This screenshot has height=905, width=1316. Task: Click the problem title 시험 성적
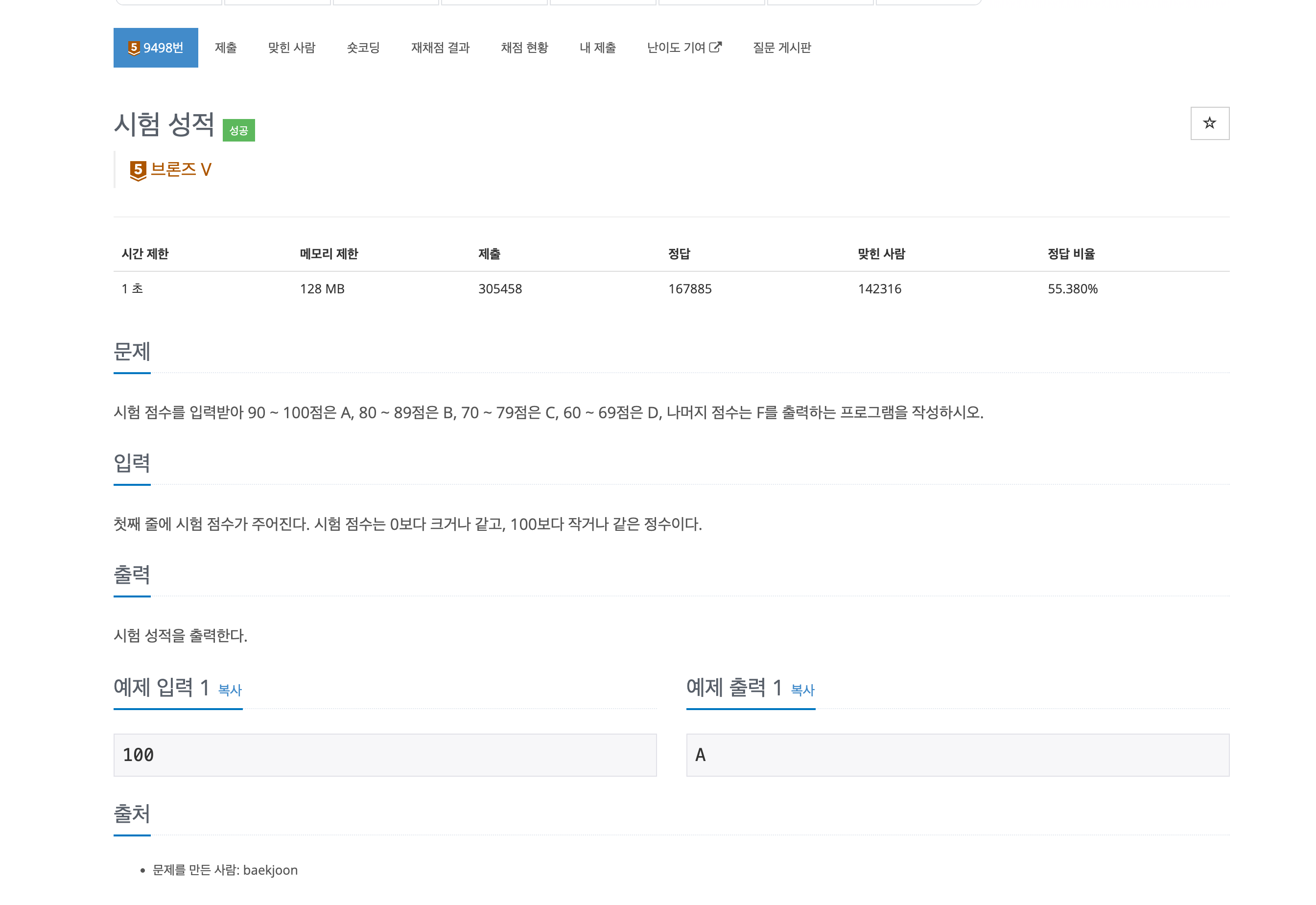164,124
